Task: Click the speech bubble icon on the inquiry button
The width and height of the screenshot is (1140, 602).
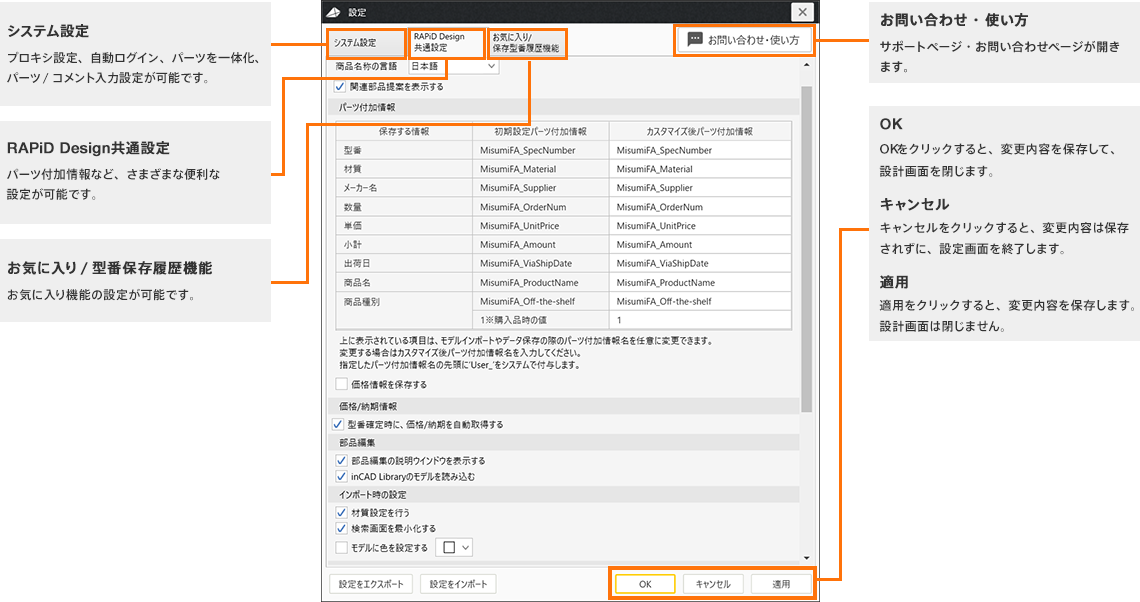Action: (694, 39)
